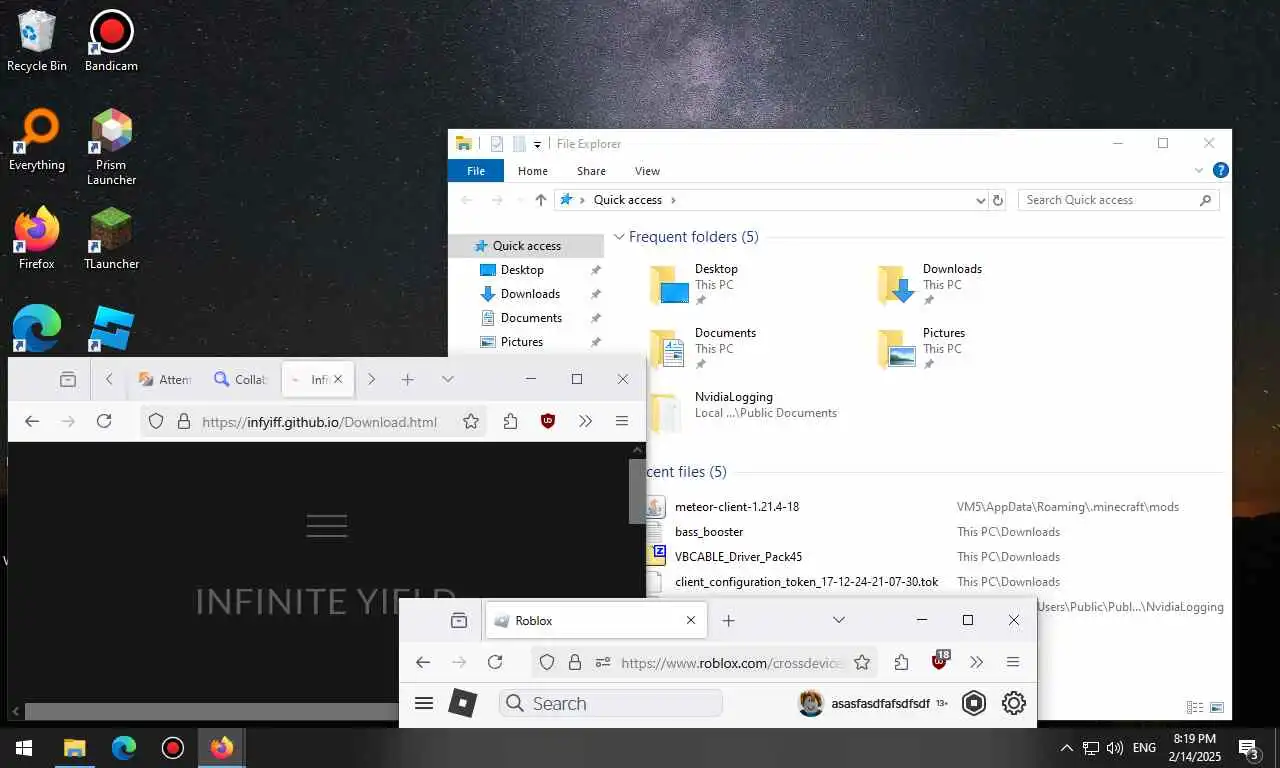Select Documents in the navigation pane
Image resolution: width=1280 pixels, height=768 pixels.
tap(531, 317)
